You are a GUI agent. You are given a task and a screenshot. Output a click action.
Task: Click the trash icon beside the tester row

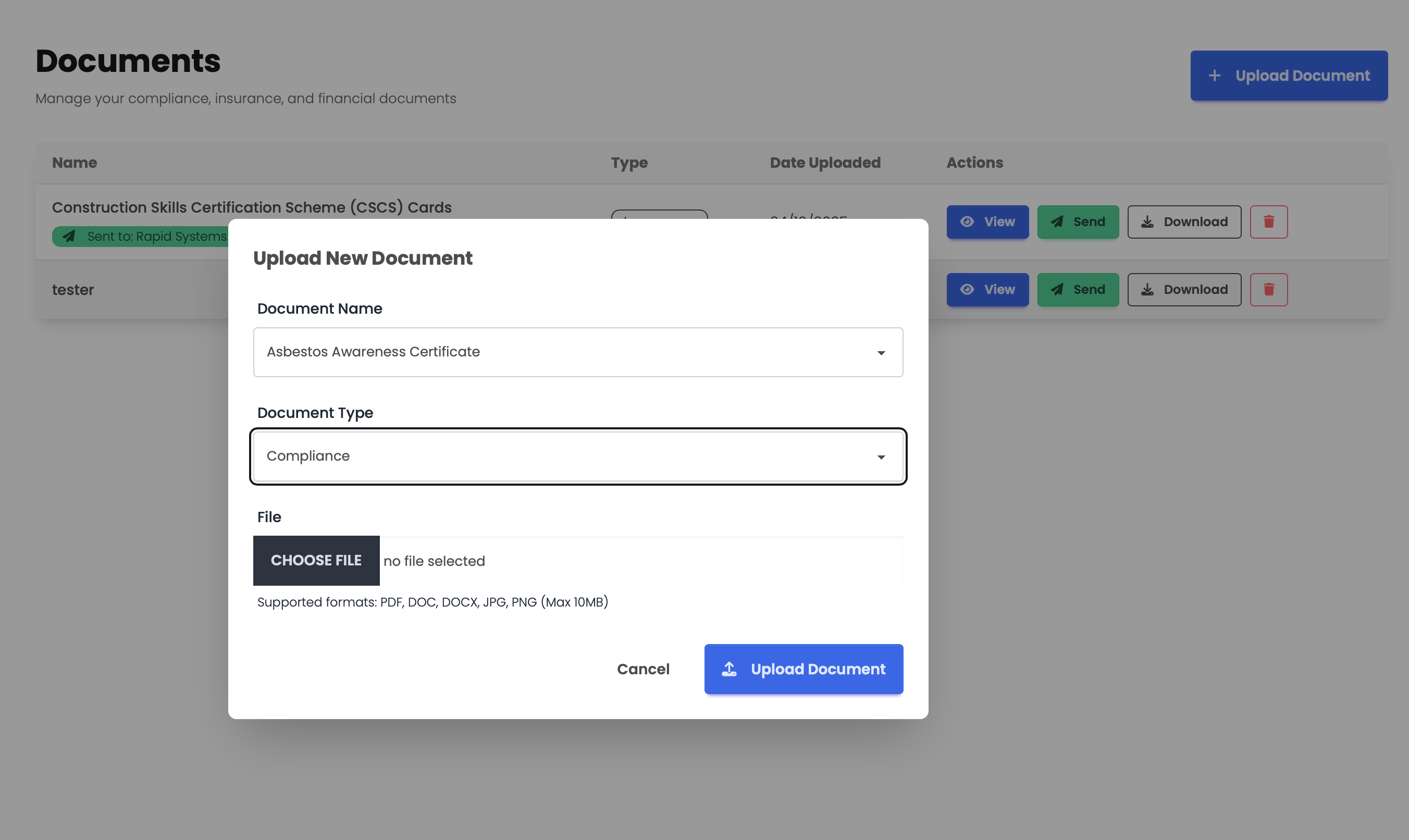tap(1269, 289)
